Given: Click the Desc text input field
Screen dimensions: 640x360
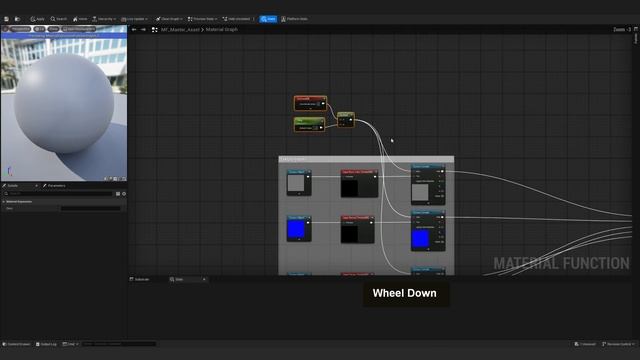Looking at the screenshot, I should (91, 209).
